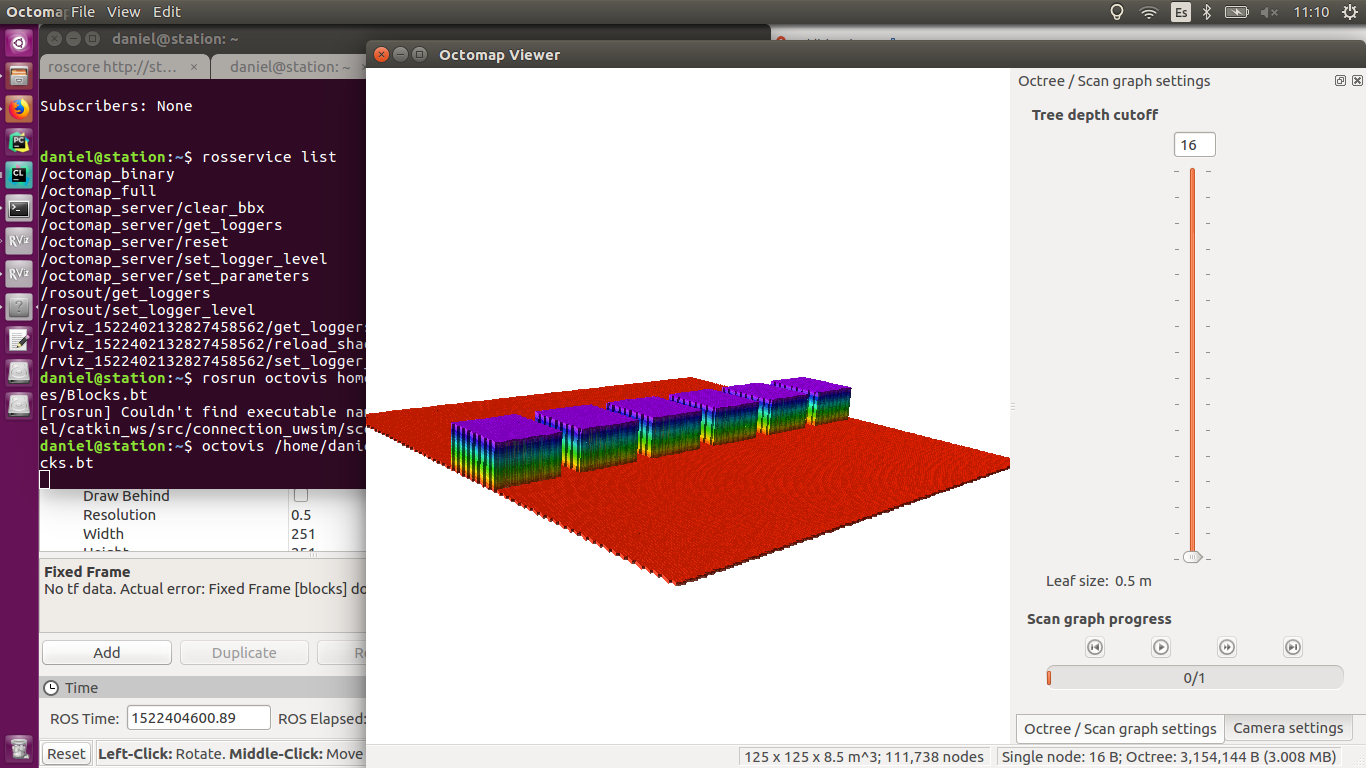Show the 11:10 clock calendar
The image size is (1366, 768).
[1311, 12]
